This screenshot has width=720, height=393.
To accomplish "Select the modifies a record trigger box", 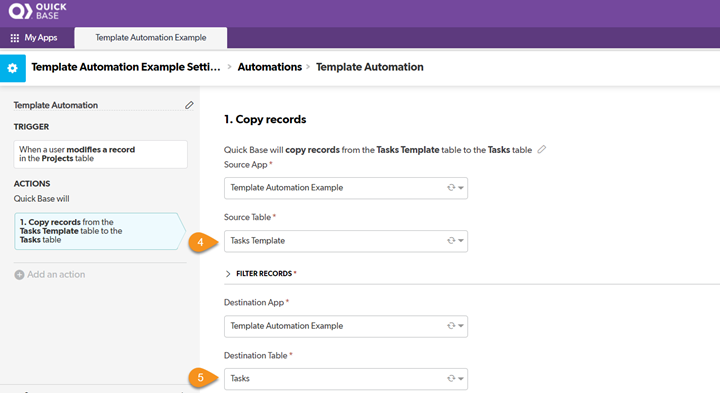I will (x=101, y=154).
